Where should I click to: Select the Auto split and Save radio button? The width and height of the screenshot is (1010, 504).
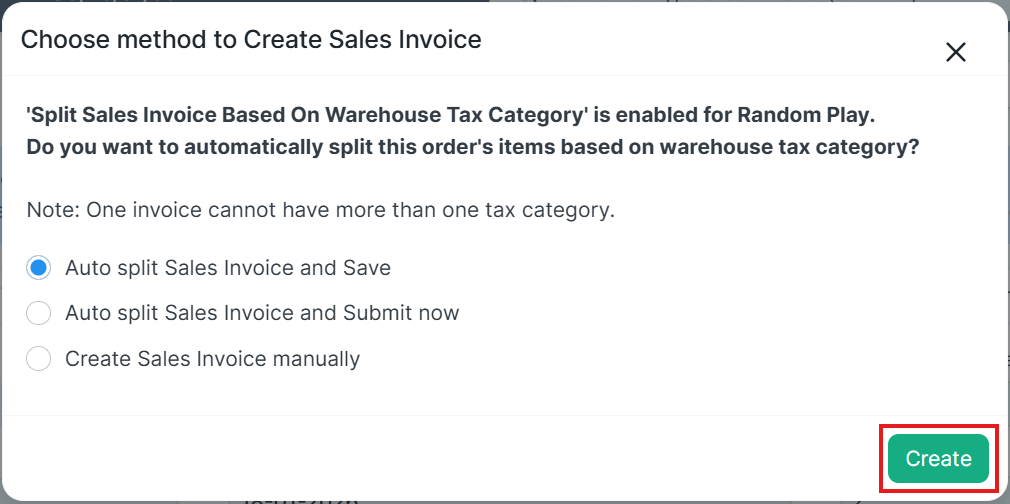tap(38, 268)
